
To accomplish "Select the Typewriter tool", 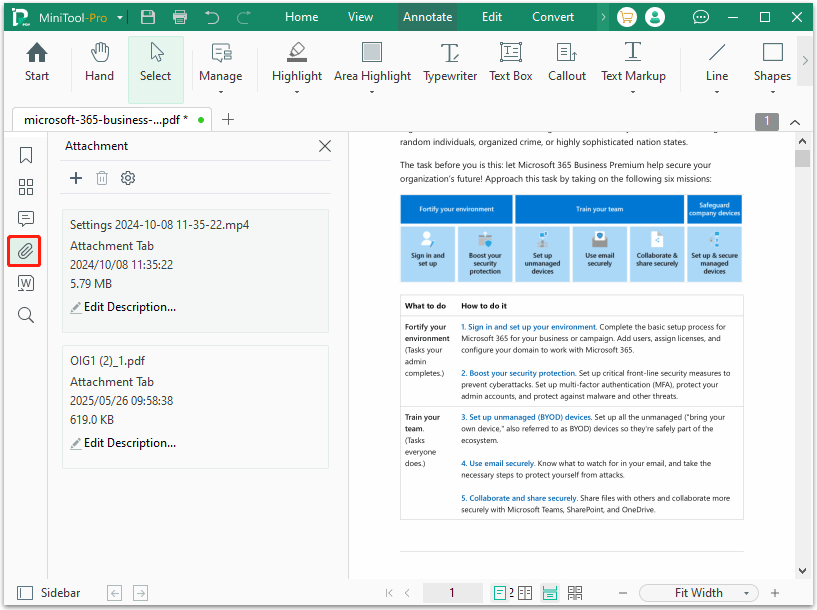I will [x=450, y=62].
